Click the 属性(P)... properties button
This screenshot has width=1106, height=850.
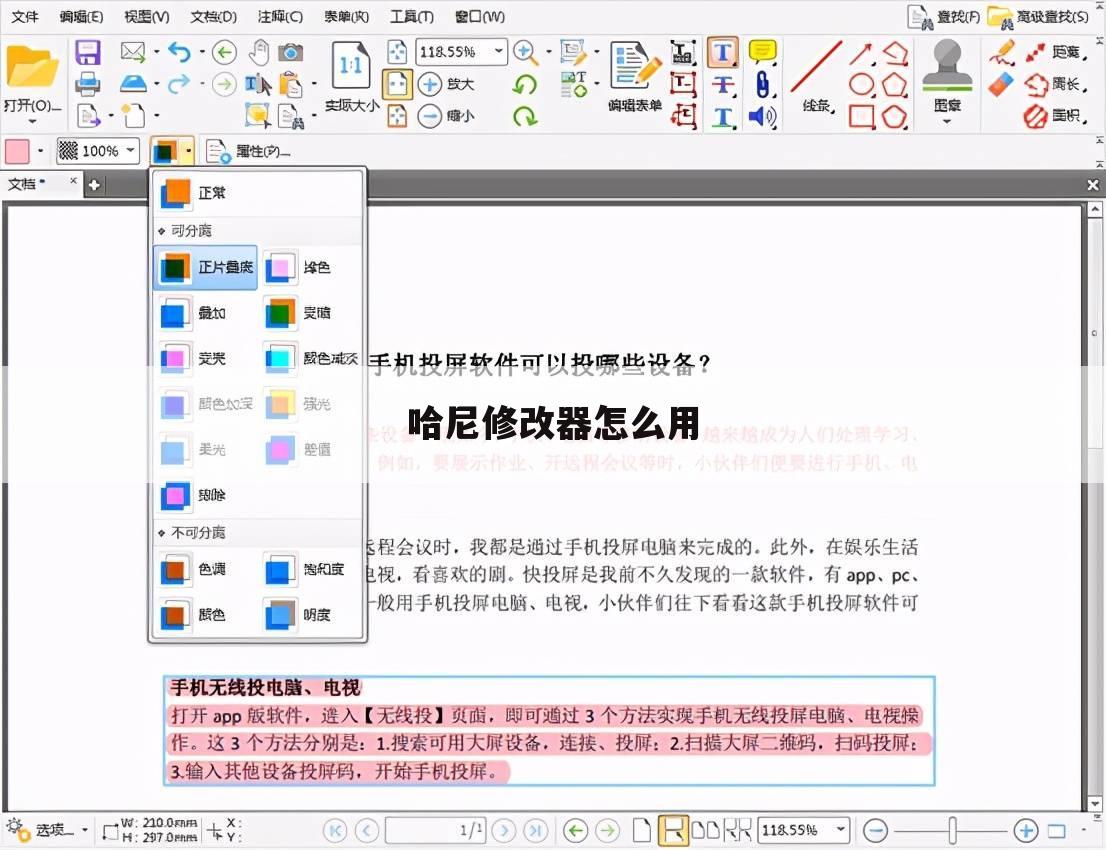pyautogui.click(x=248, y=151)
